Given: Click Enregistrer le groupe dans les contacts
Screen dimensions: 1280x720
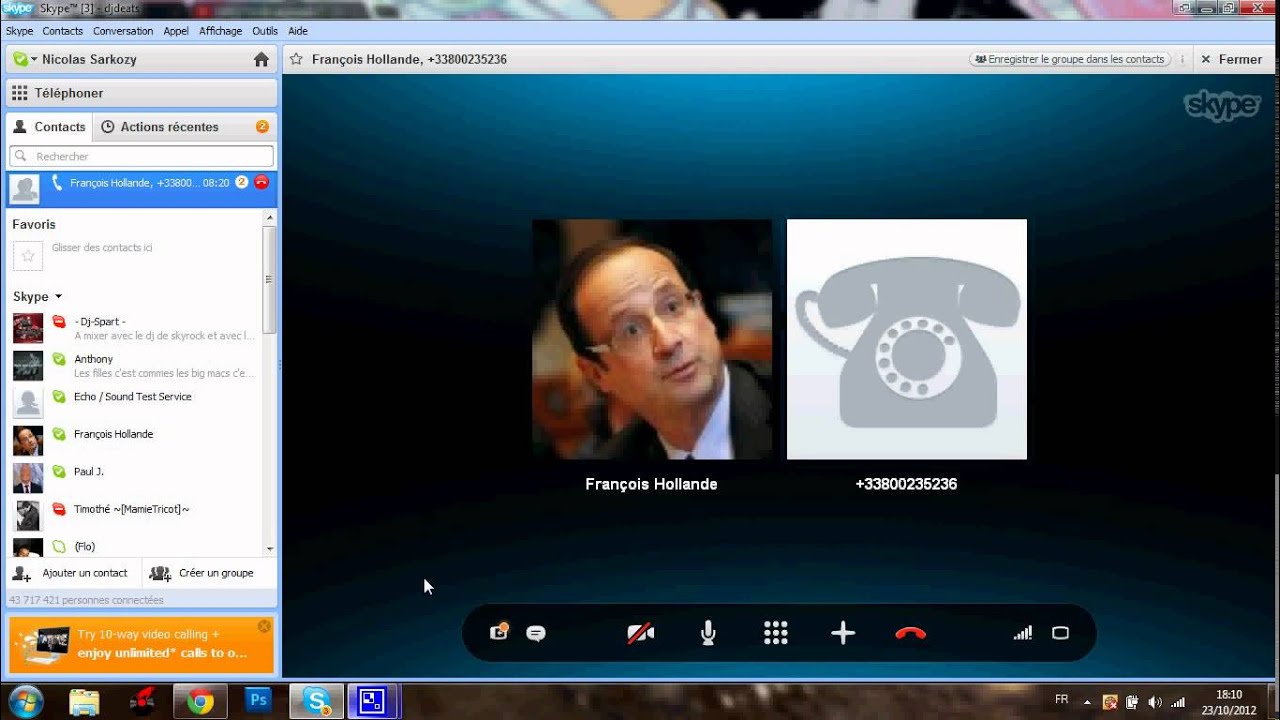Looking at the screenshot, I should [1070, 59].
